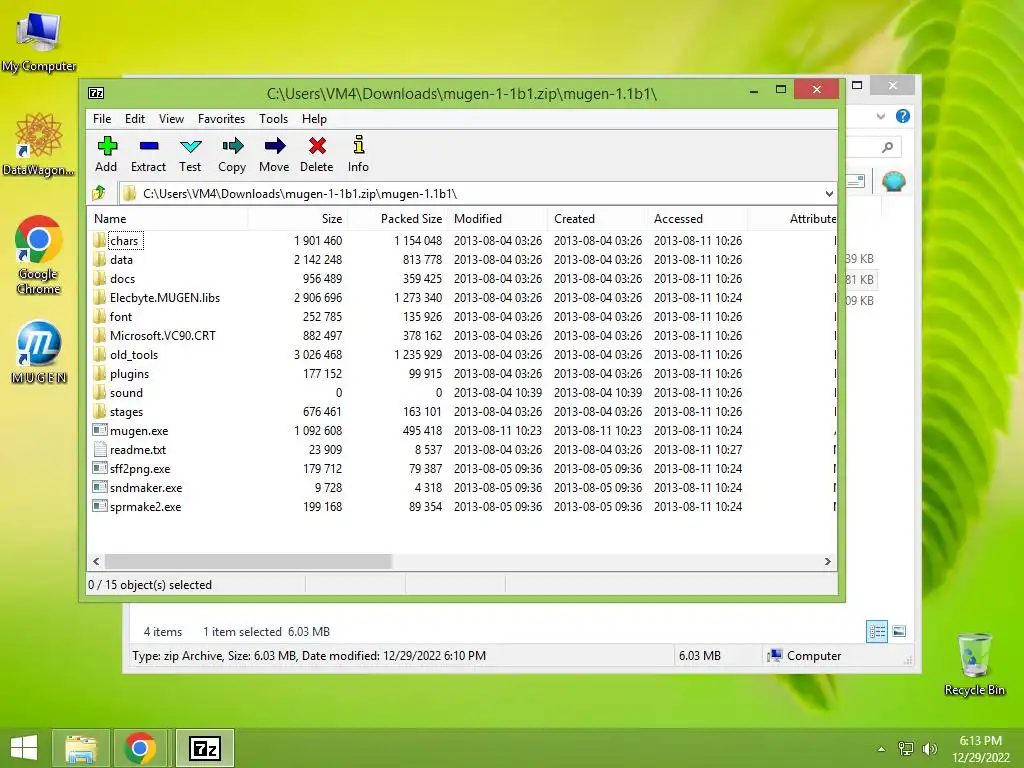Click the address path field
Image resolution: width=1024 pixels, height=768 pixels.
(477, 193)
